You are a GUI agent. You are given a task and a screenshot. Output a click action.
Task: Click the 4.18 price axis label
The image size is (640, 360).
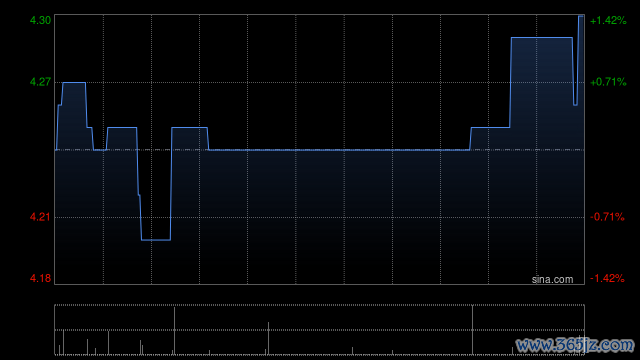[x=40, y=278]
